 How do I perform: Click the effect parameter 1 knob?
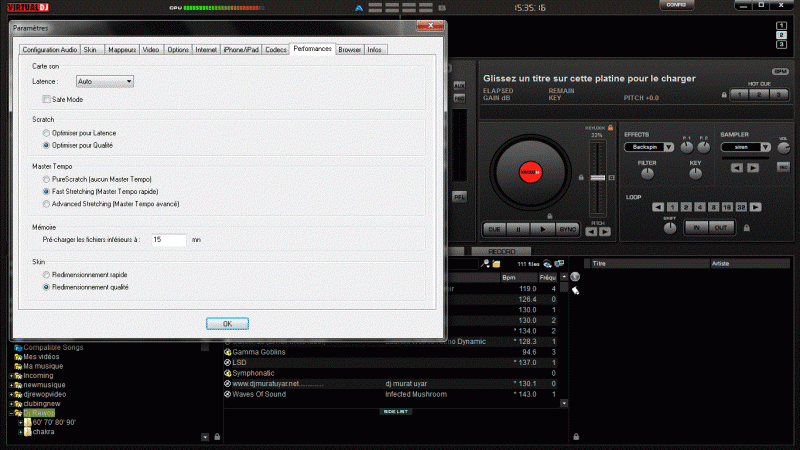[687, 148]
